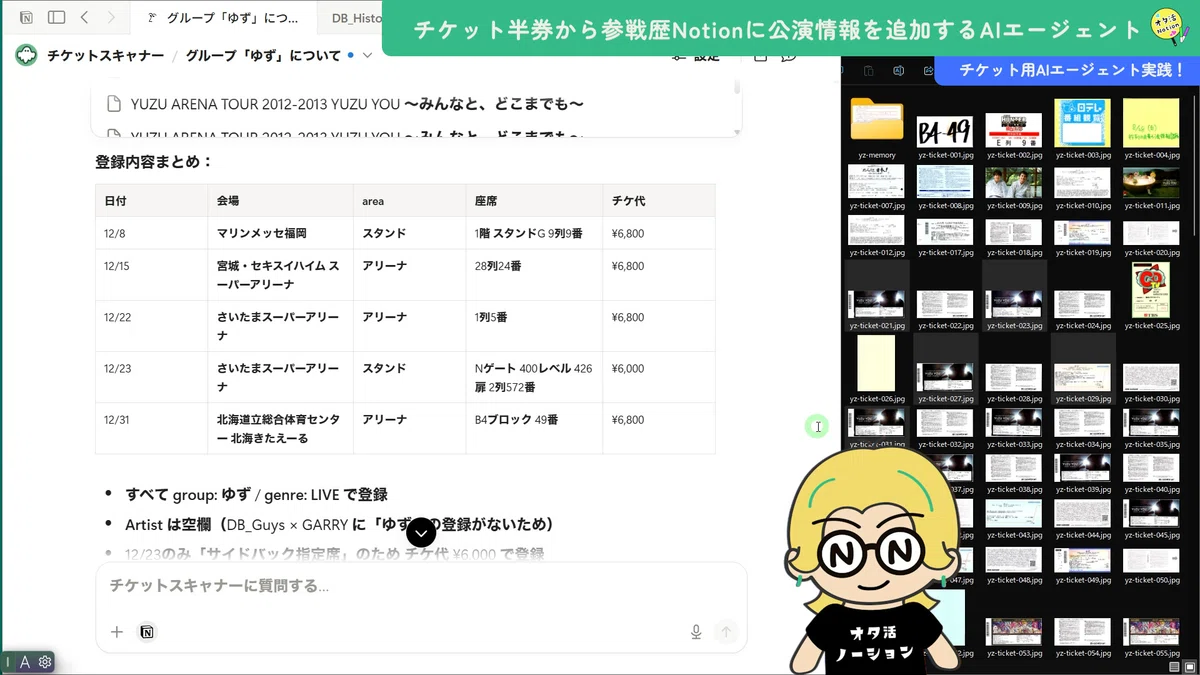
Task: Click the Notion context icon in chat box
Action: pos(147,632)
